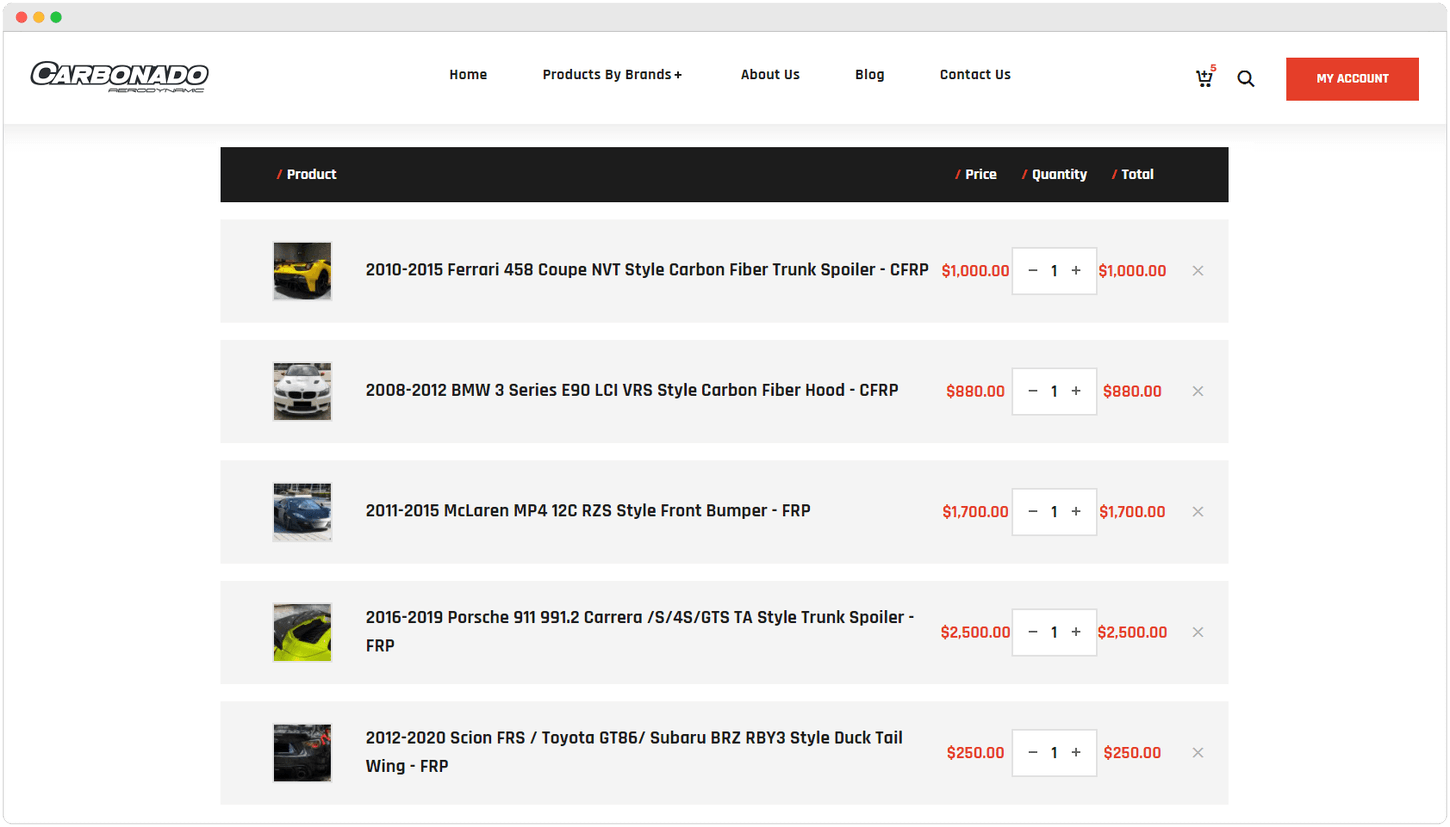
Task: Open the About Us page
Action: coord(770,75)
